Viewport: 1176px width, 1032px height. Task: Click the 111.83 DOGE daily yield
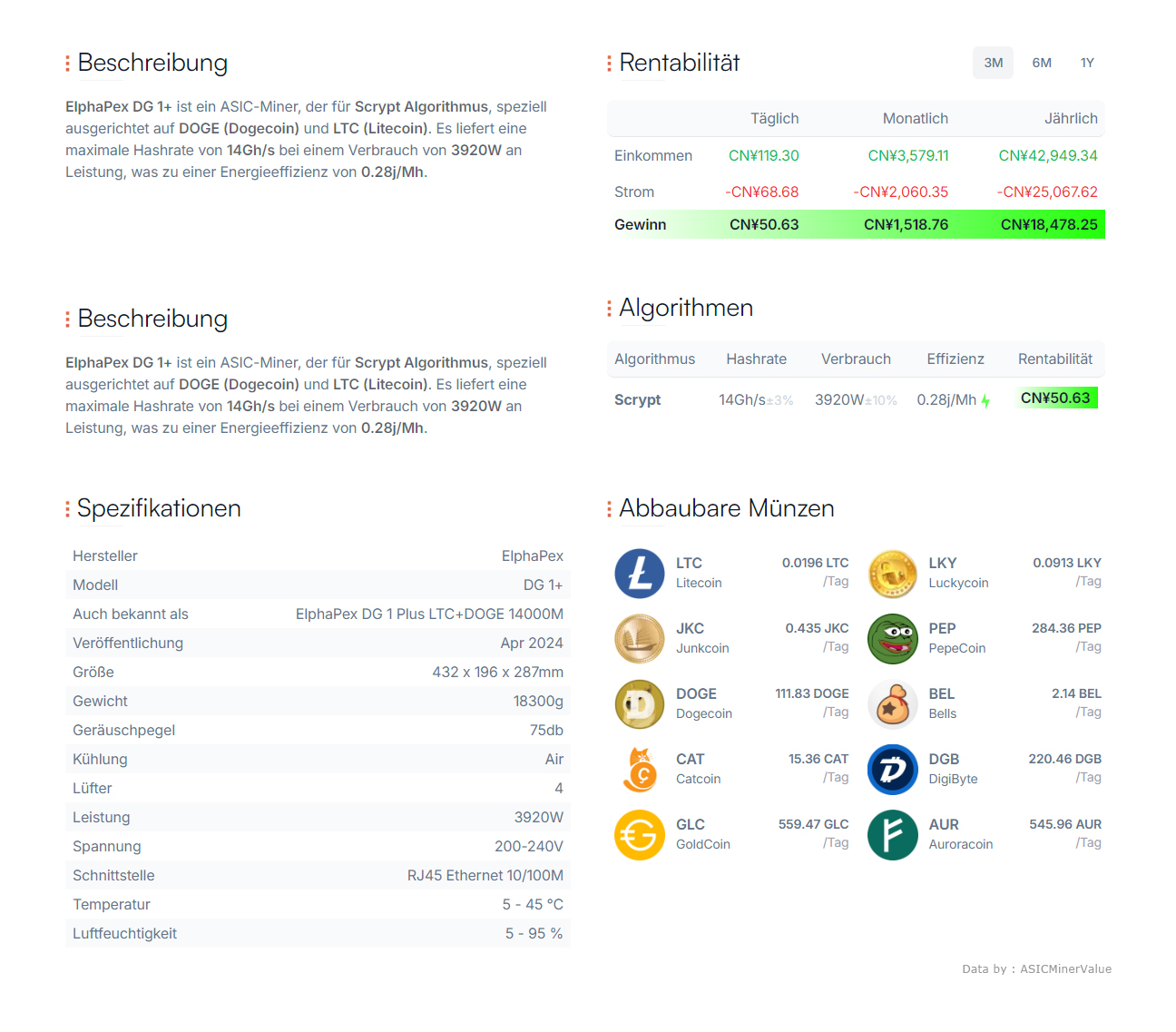(811, 693)
